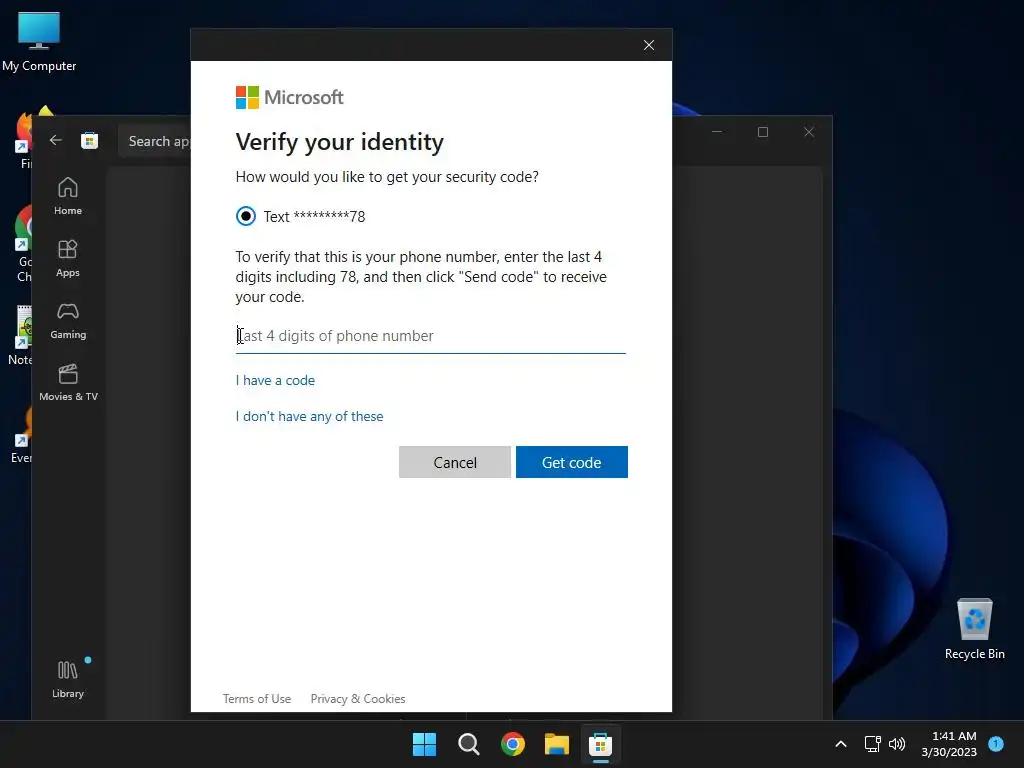
Task: Launch Google Chrome from taskbar
Action: pos(513,744)
